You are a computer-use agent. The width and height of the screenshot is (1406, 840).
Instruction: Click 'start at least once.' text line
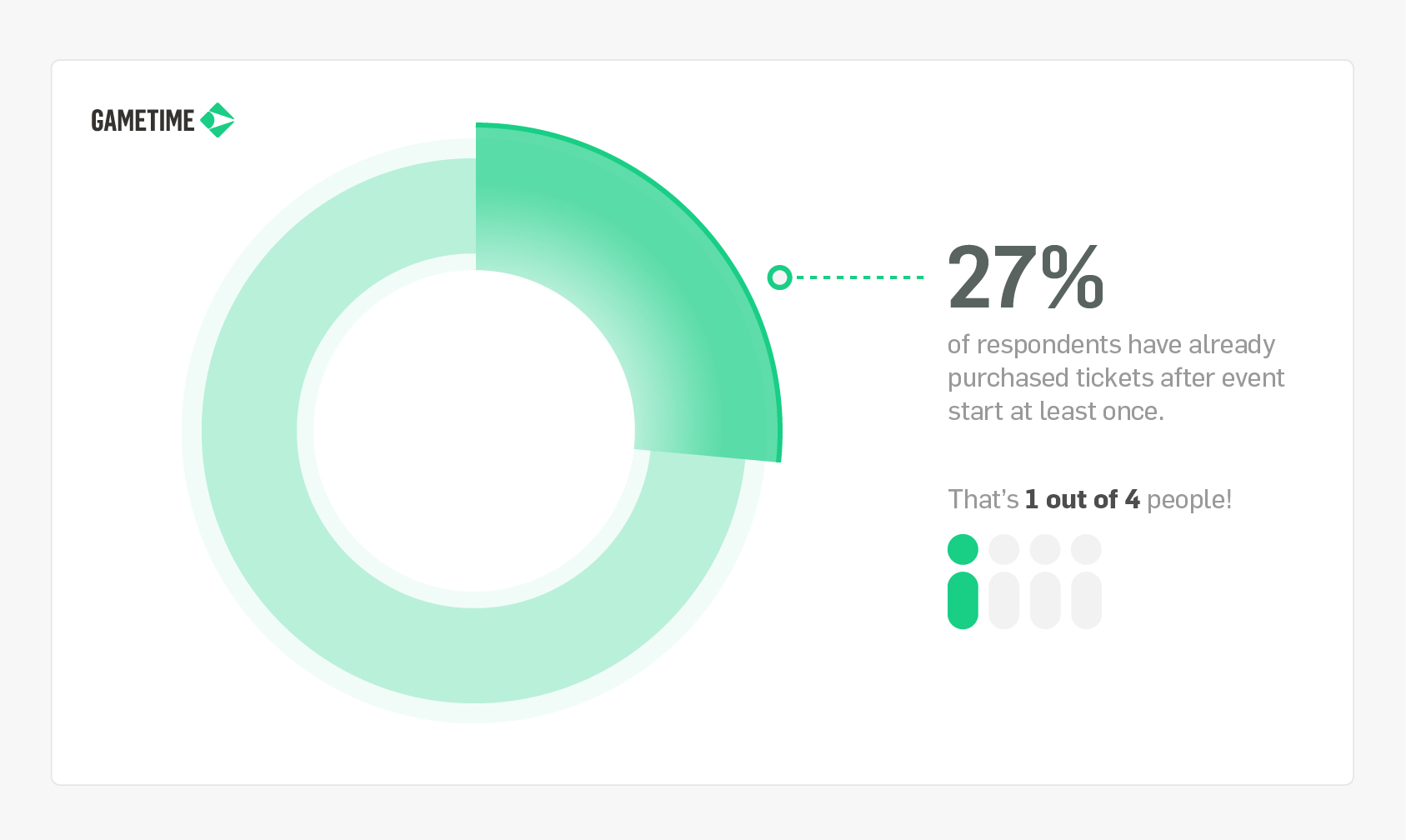1056,412
